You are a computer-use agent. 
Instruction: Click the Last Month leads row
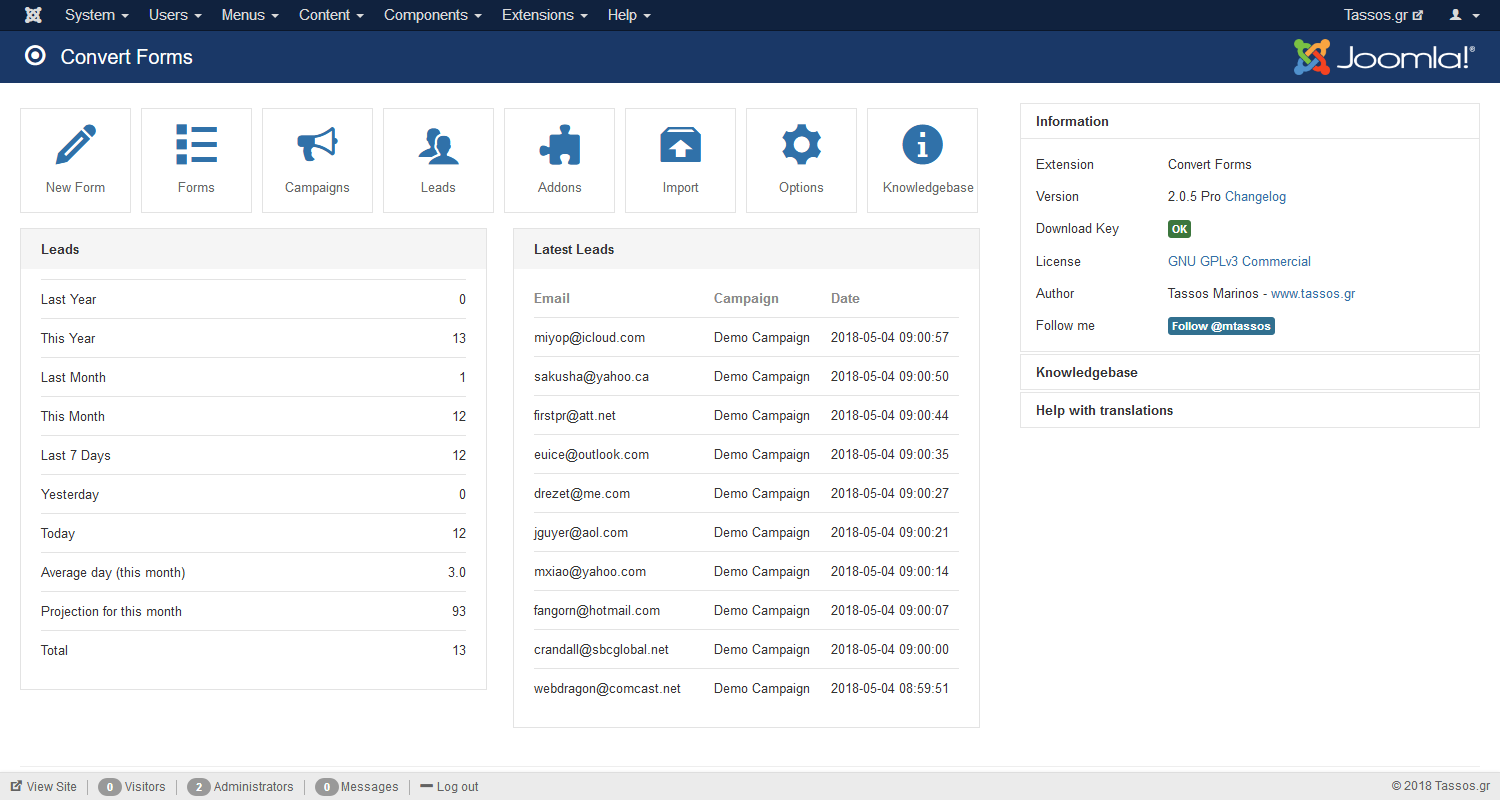pos(253,377)
